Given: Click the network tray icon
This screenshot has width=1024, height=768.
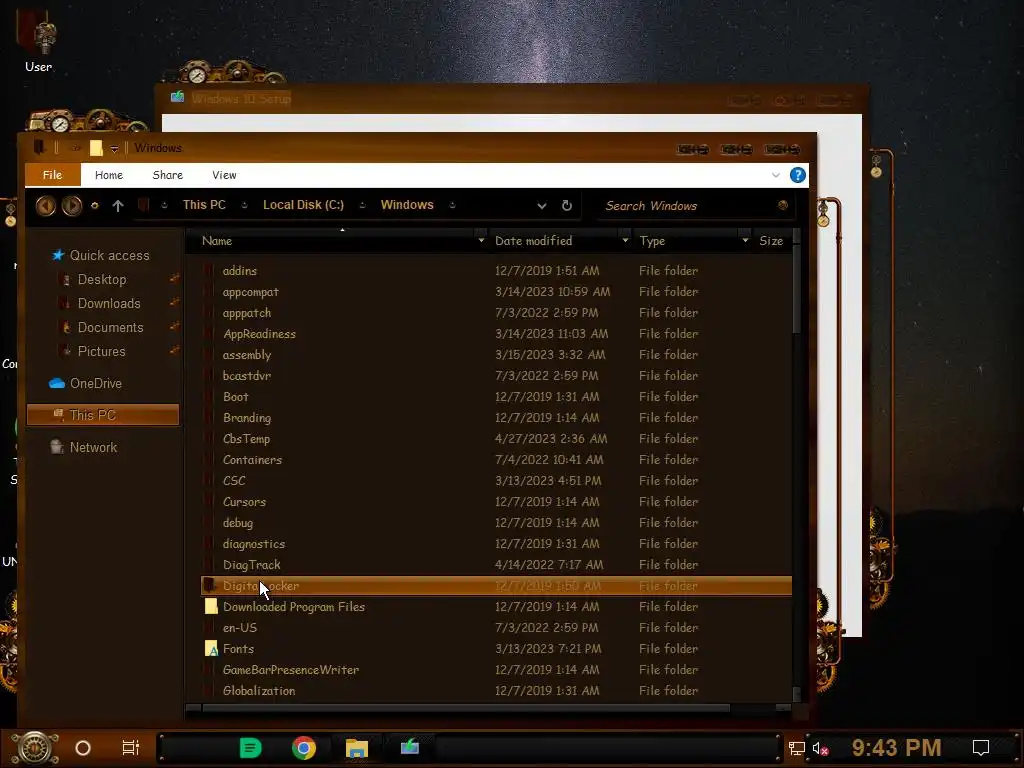Looking at the screenshot, I should coord(796,748).
